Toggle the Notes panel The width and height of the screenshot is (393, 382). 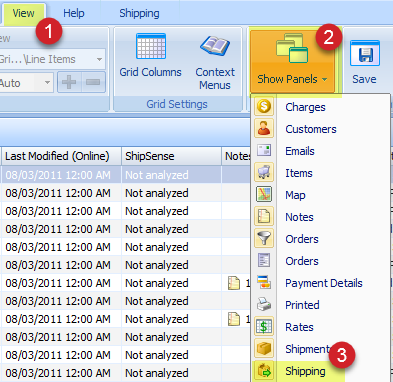point(299,217)
